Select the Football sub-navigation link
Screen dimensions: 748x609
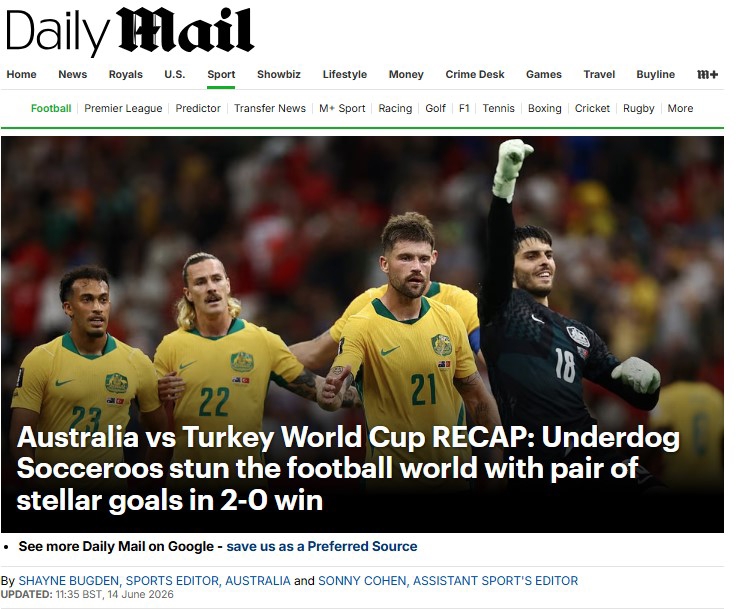click(x=51, y=108)
